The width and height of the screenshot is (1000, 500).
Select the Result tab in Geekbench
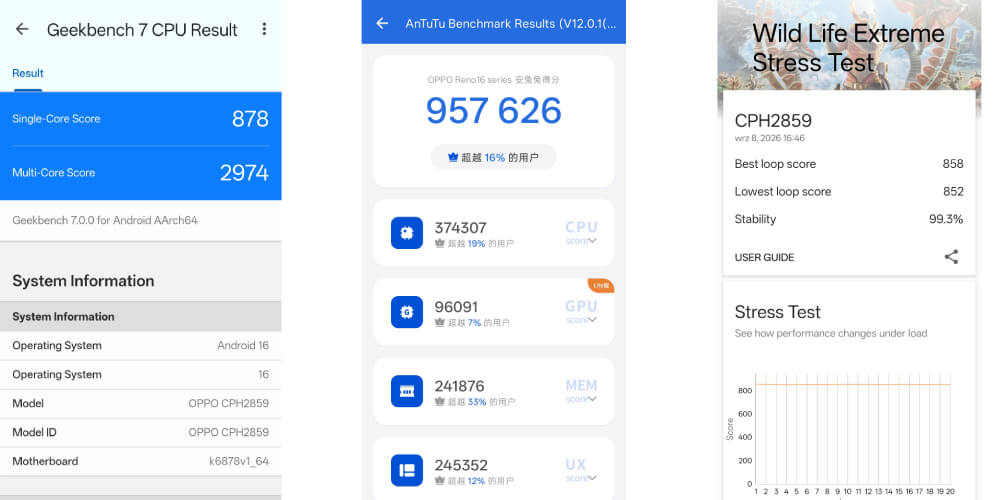(28, 73)
